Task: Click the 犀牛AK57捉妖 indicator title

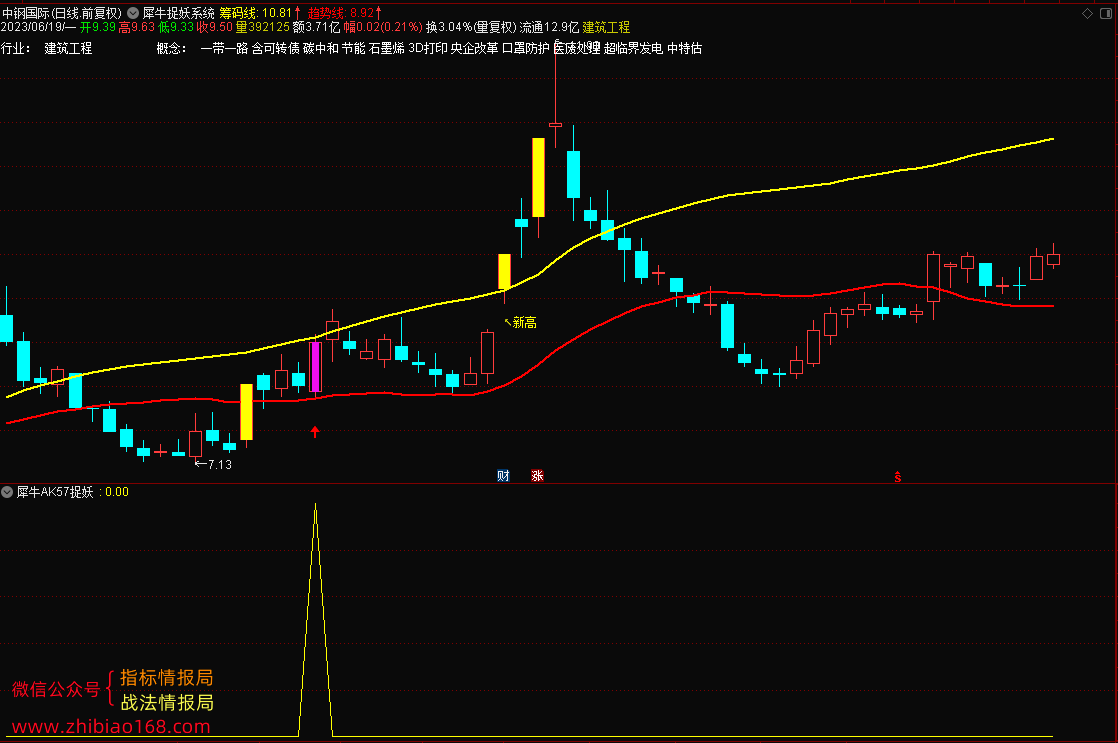Action: click(x=55, y=492)
